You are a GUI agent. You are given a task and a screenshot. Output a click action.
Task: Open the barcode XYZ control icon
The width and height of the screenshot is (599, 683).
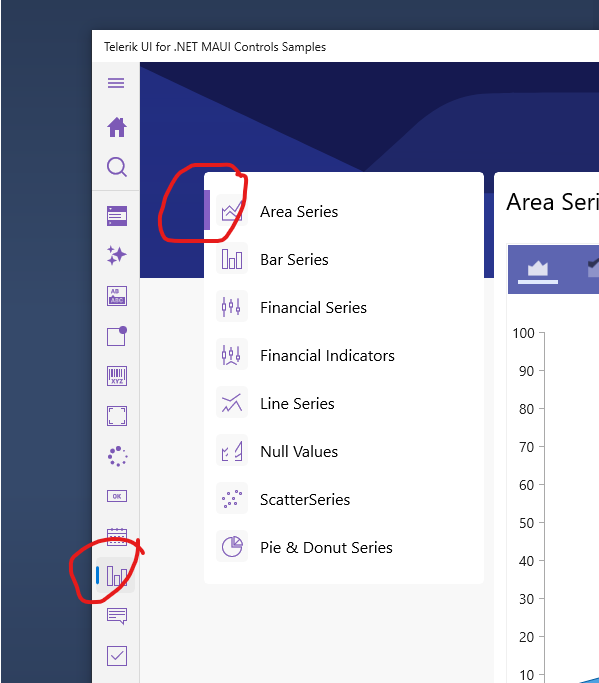(x=117, y=376)
